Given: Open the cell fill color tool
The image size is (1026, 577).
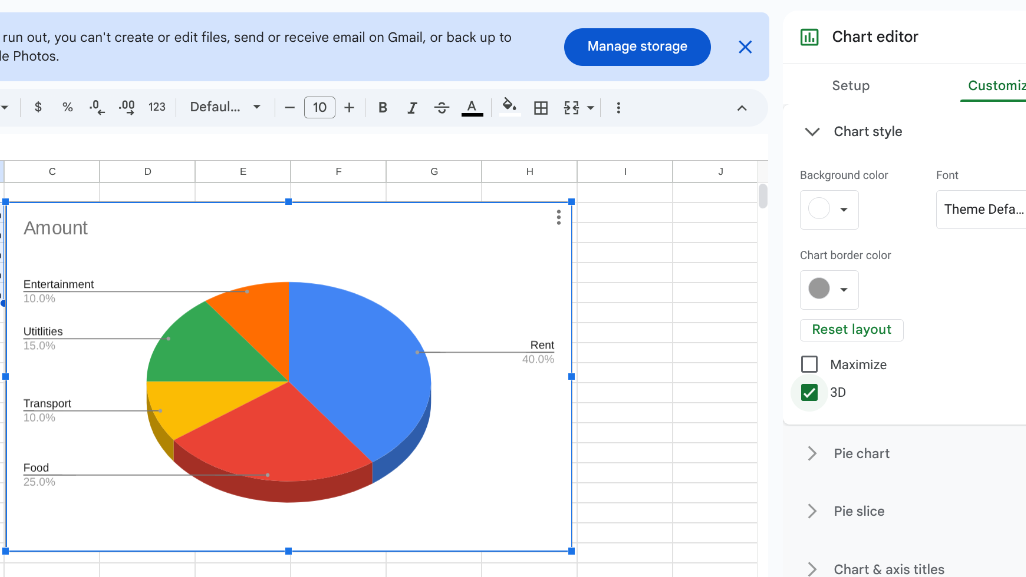Looking at the screenshot, I should 509,107.
